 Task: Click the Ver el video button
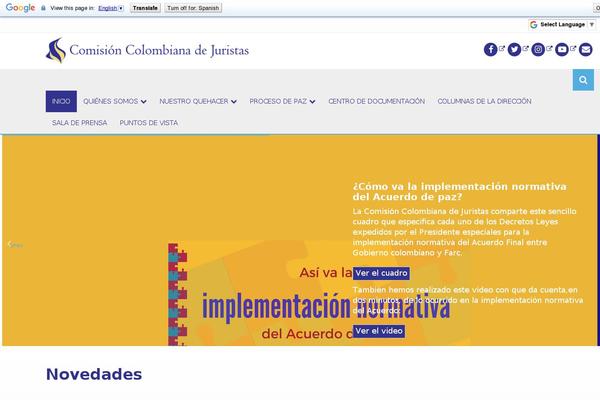(x=379, y=331)
